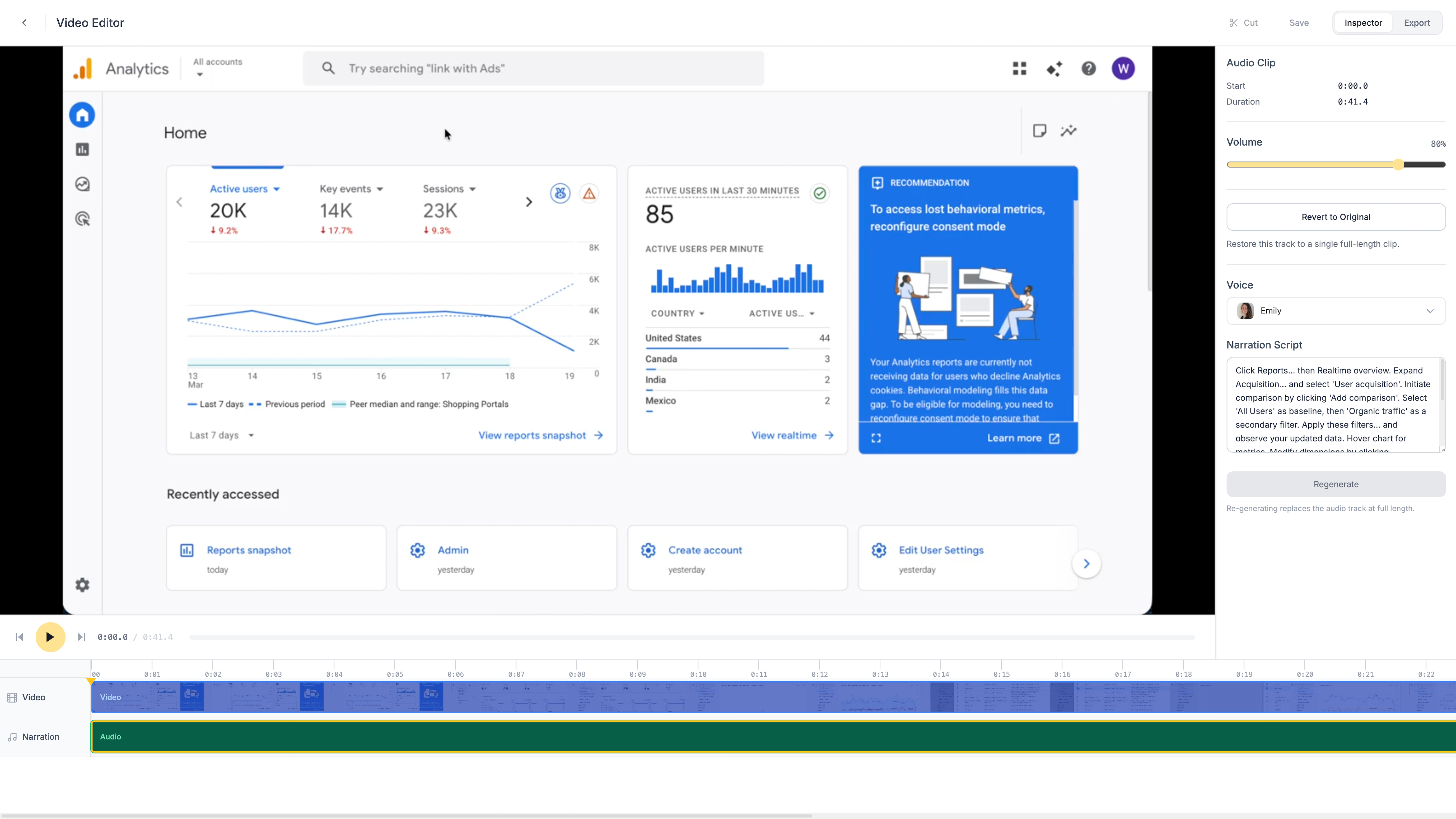Click the benchmarking medal icon

coord(560,193)
